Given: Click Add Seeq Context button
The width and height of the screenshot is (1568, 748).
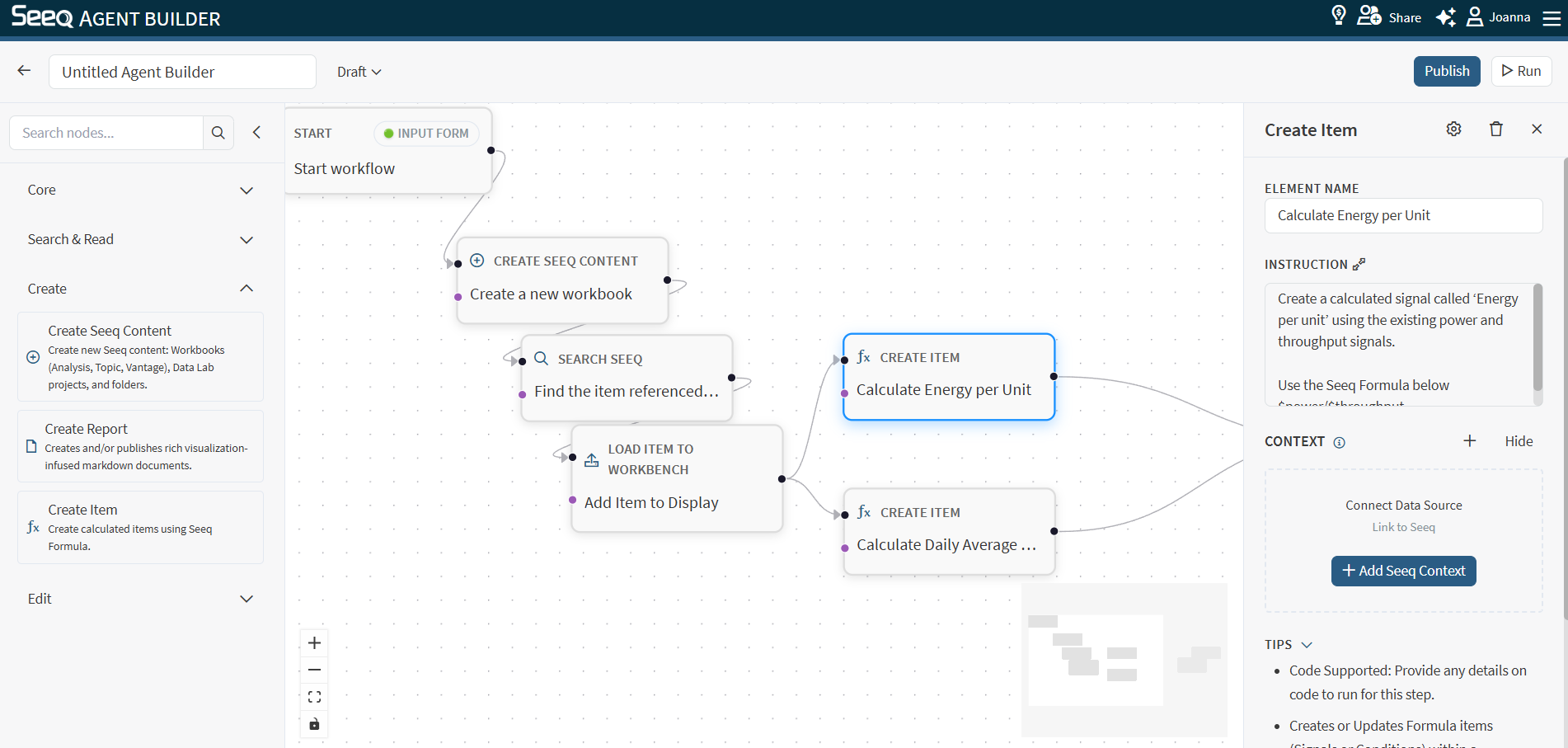Looking at the screenshot, I should click(x=1403, y=571).
